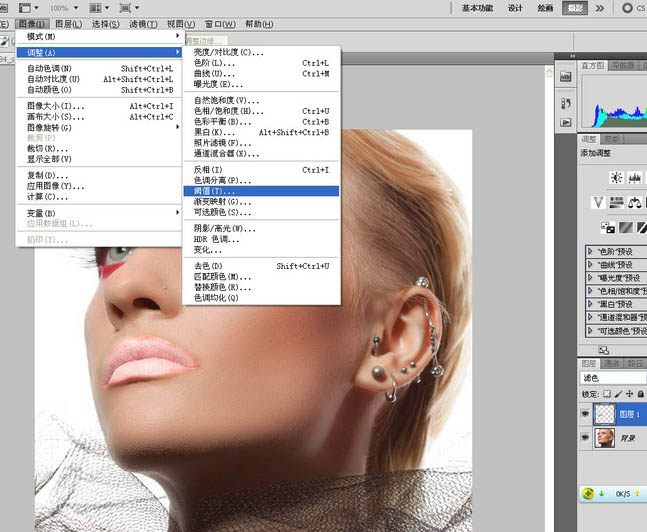The height and width of the screenshot is (532, 647).
Task: Click the CS Live circle icon
Action: tap(627, 8)
